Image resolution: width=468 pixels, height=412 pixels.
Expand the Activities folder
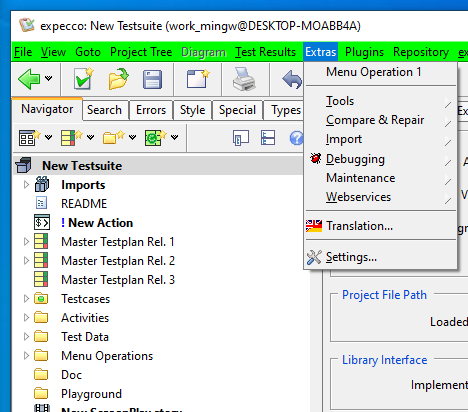coord(26,318)
